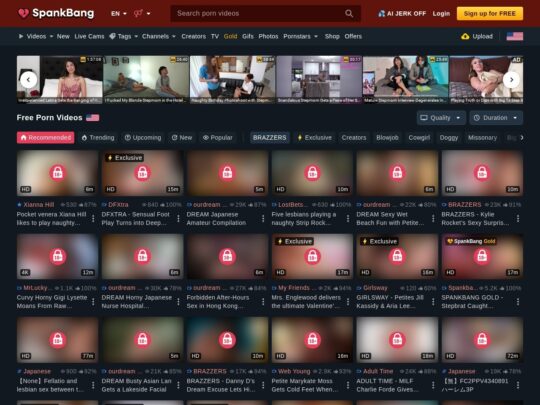Click the SpankBang heart logo

coord(23,13)
